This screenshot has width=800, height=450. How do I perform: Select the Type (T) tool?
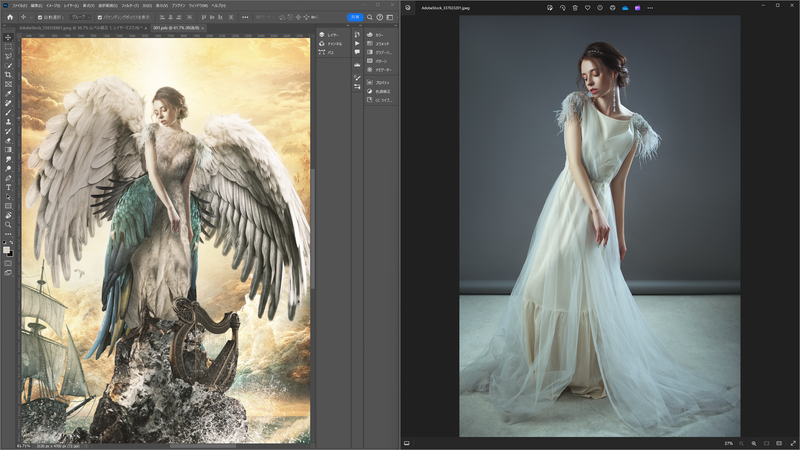pos(8,187)
